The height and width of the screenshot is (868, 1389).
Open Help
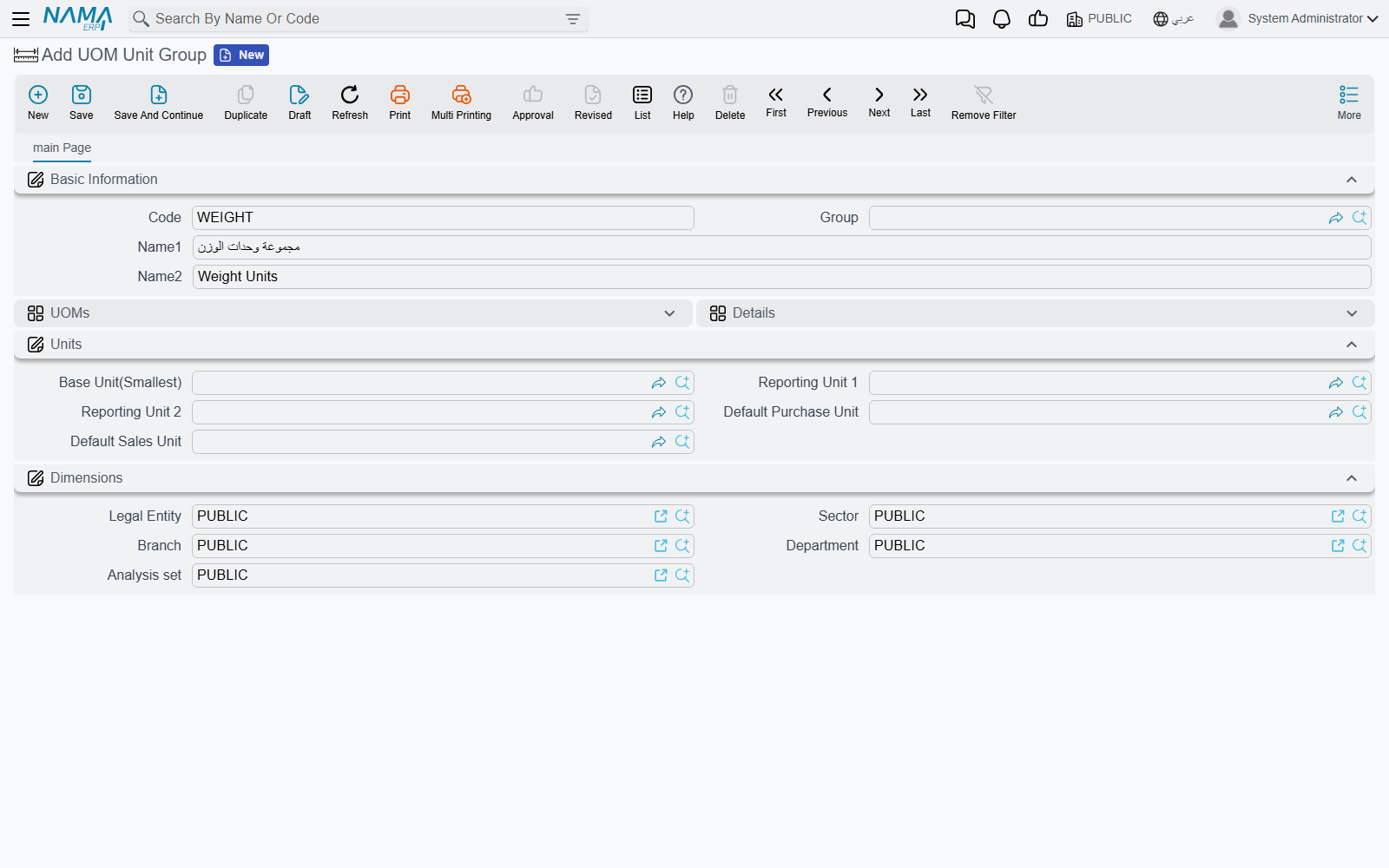(683, 102)
